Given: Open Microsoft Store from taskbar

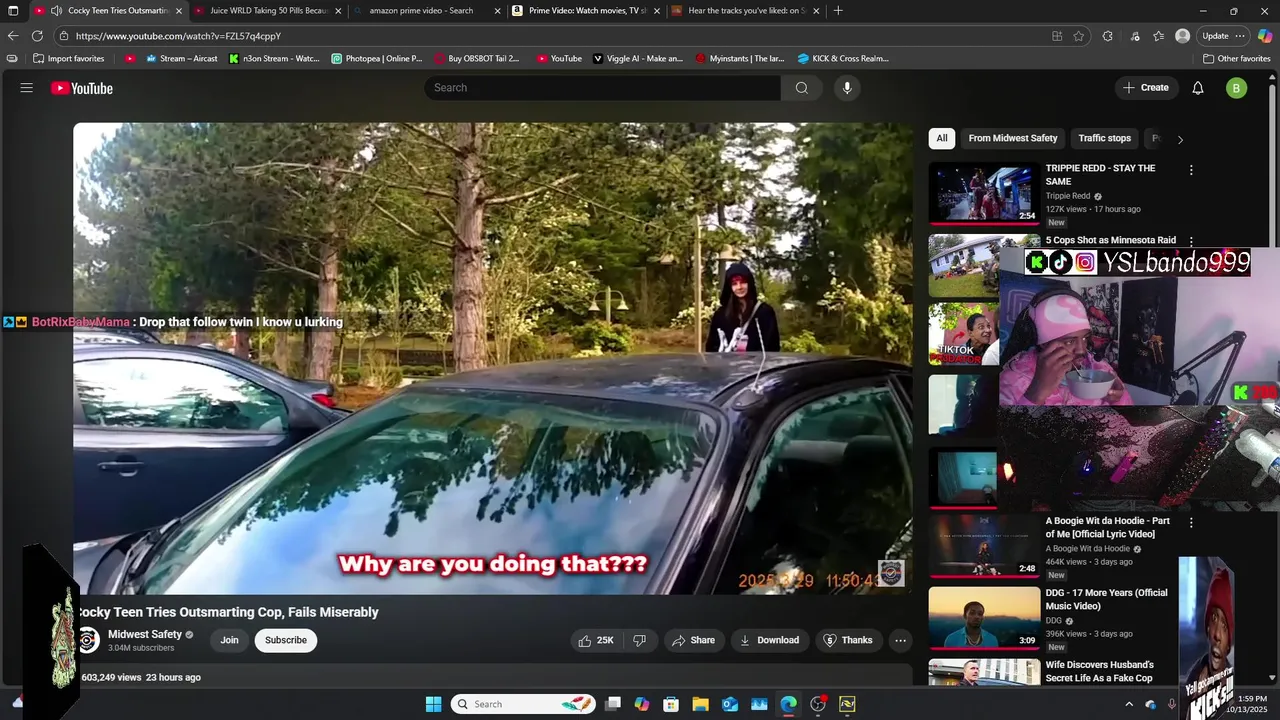Looking at the screenshot, I should (671, 704).
